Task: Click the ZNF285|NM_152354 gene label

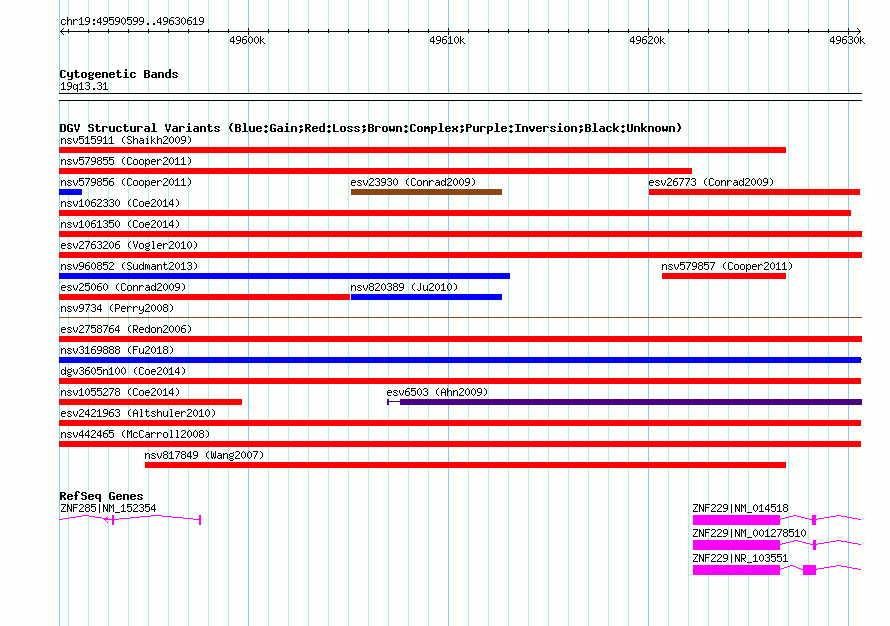Action: click(108, 508)
